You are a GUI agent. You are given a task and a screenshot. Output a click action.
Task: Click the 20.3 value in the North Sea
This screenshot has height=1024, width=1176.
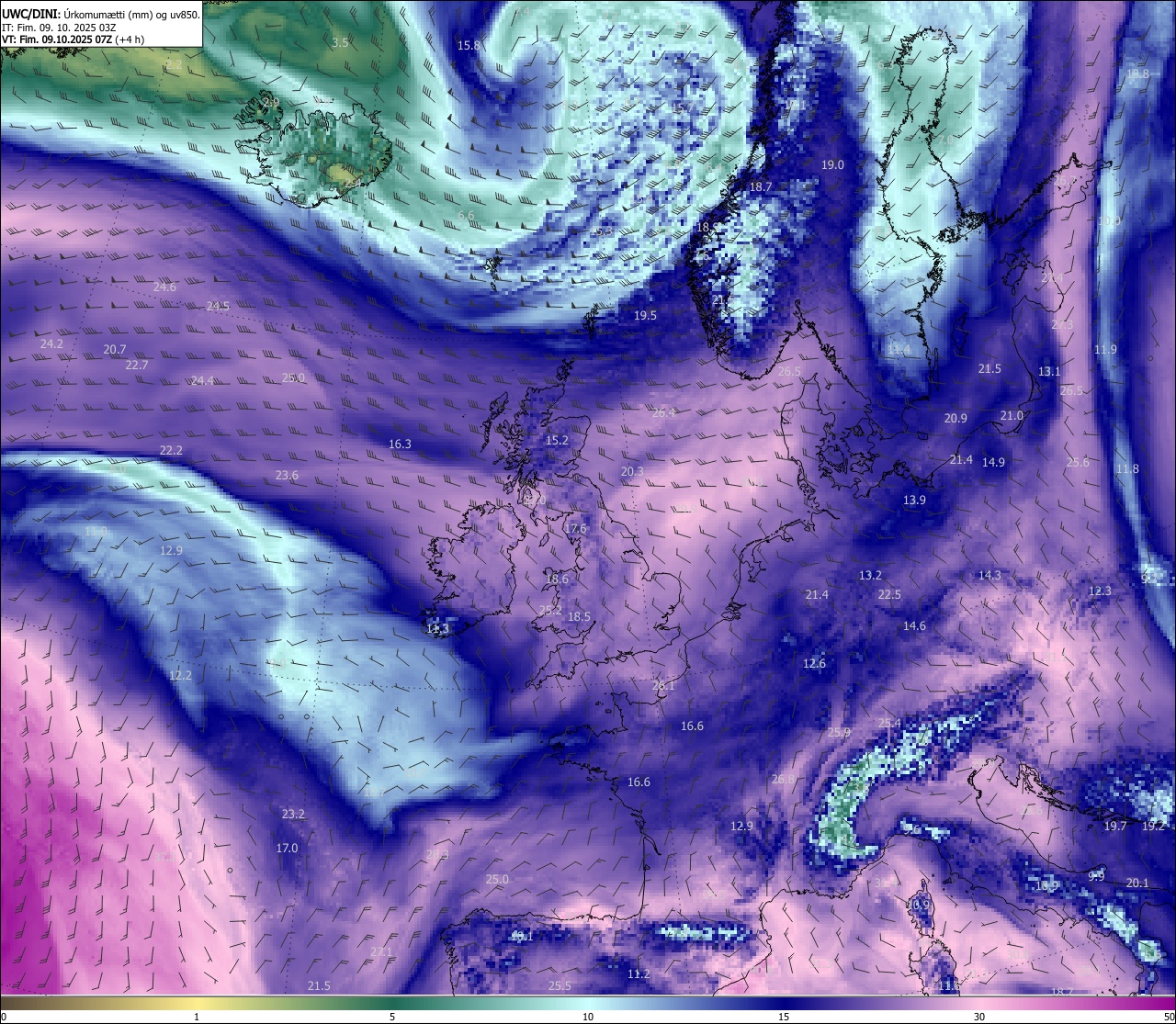(x=632, y=472)
